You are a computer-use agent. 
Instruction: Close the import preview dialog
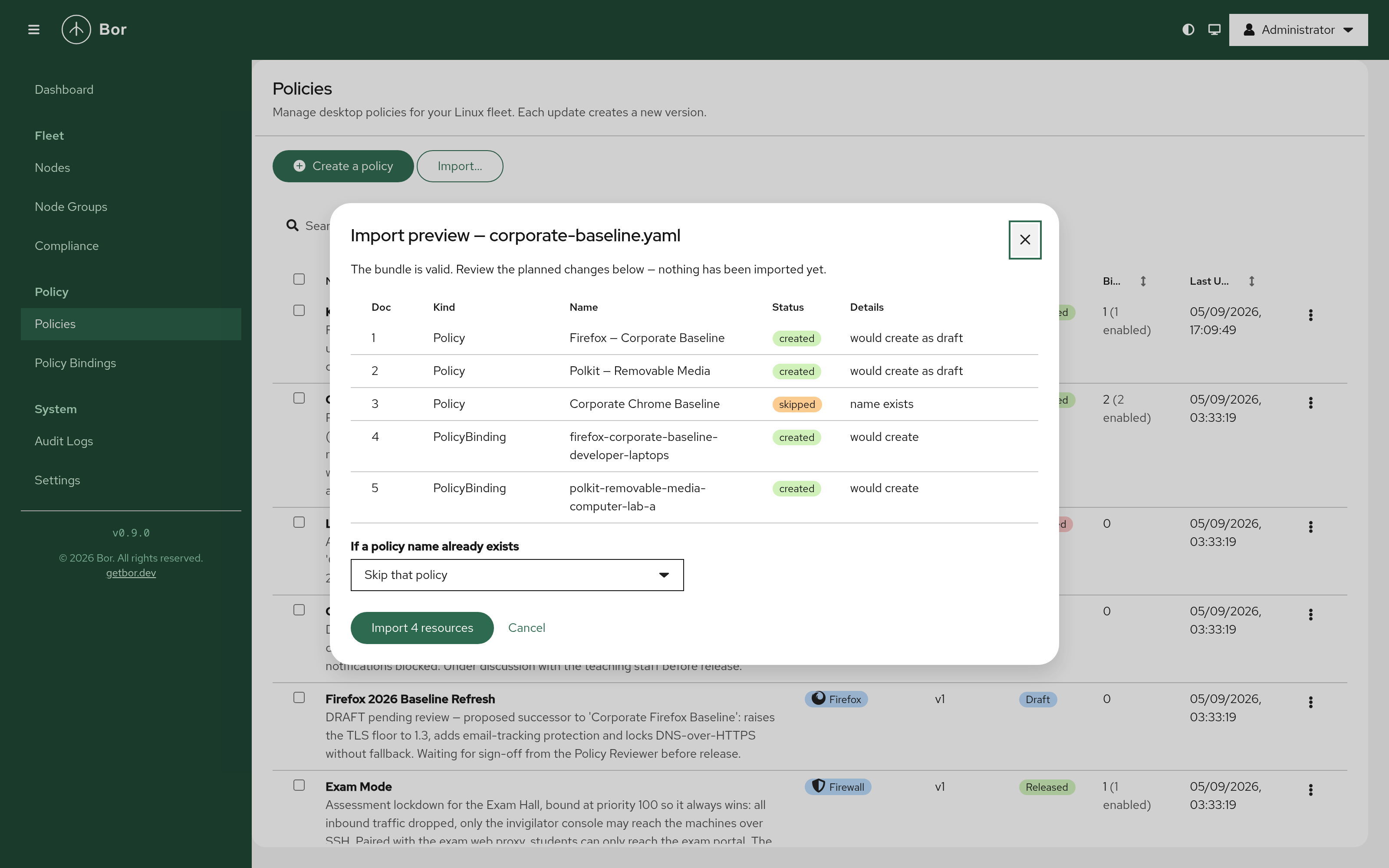1025,240
